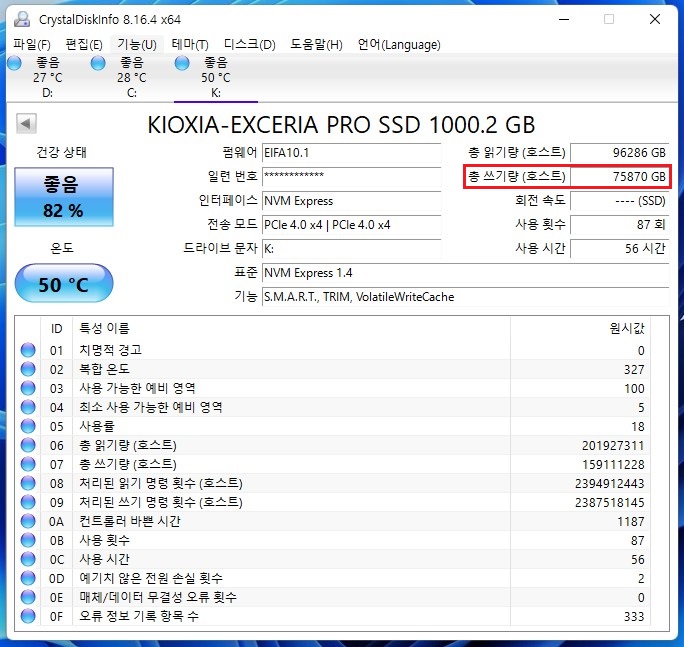
Task: Close the CrystalDiskInfo window
Action: click(x=655, y=19)
